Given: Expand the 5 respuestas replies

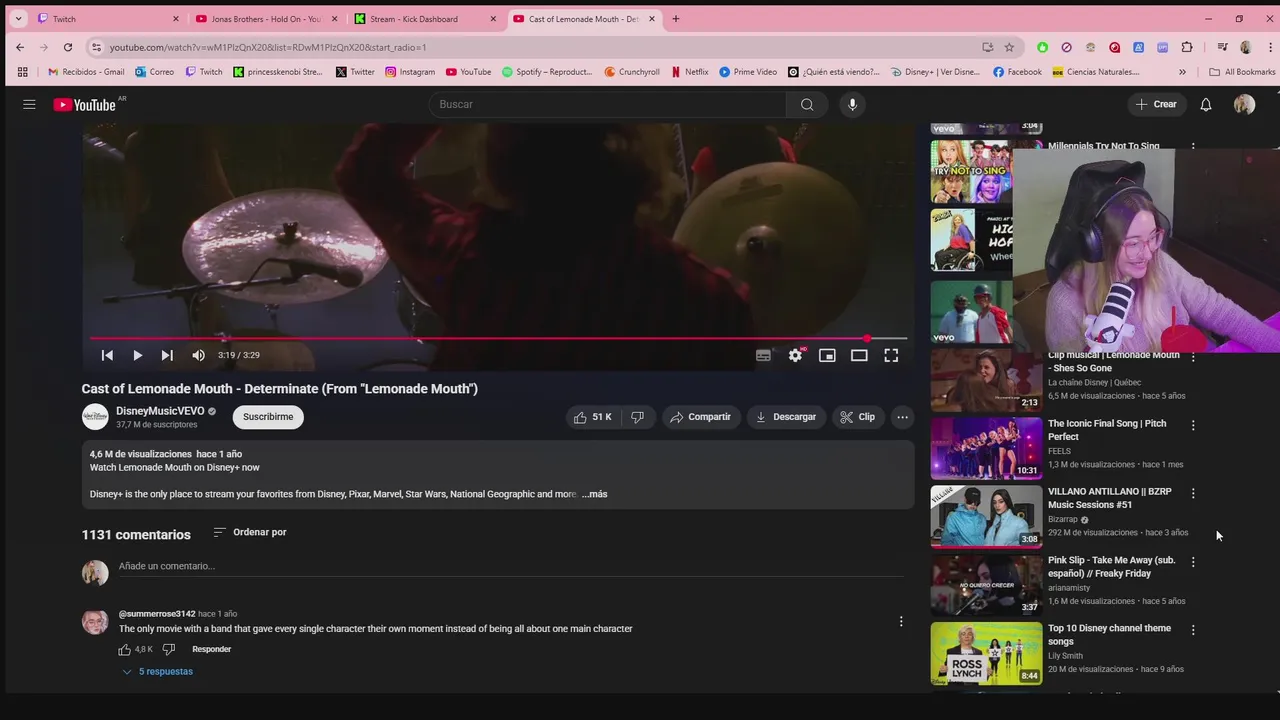Looking at the screenshot, I should click(158, 672).
